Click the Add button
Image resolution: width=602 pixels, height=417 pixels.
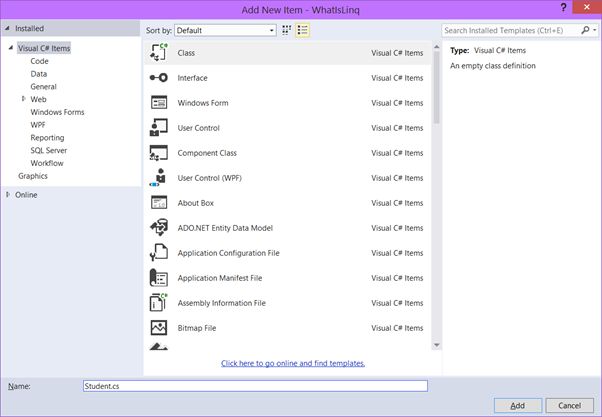[518, 405]
